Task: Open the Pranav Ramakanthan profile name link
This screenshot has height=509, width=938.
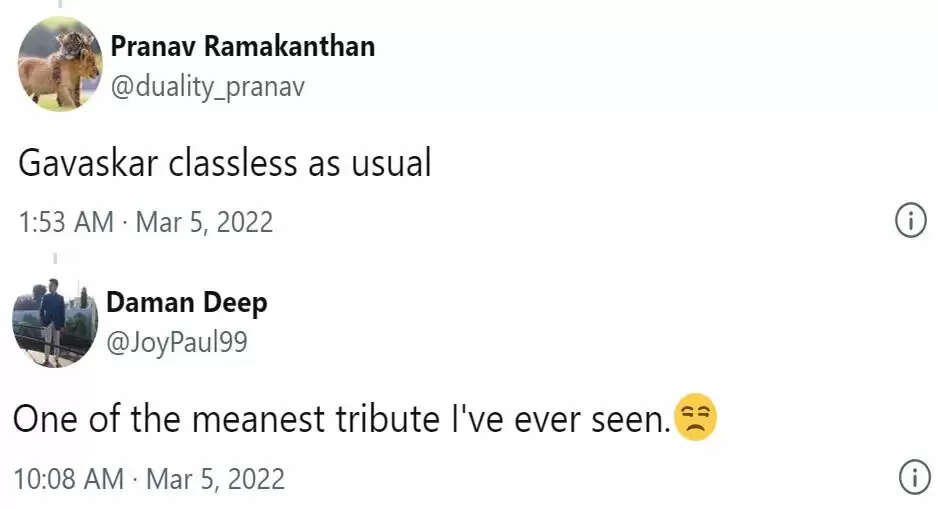Action: tap(242, 46)
